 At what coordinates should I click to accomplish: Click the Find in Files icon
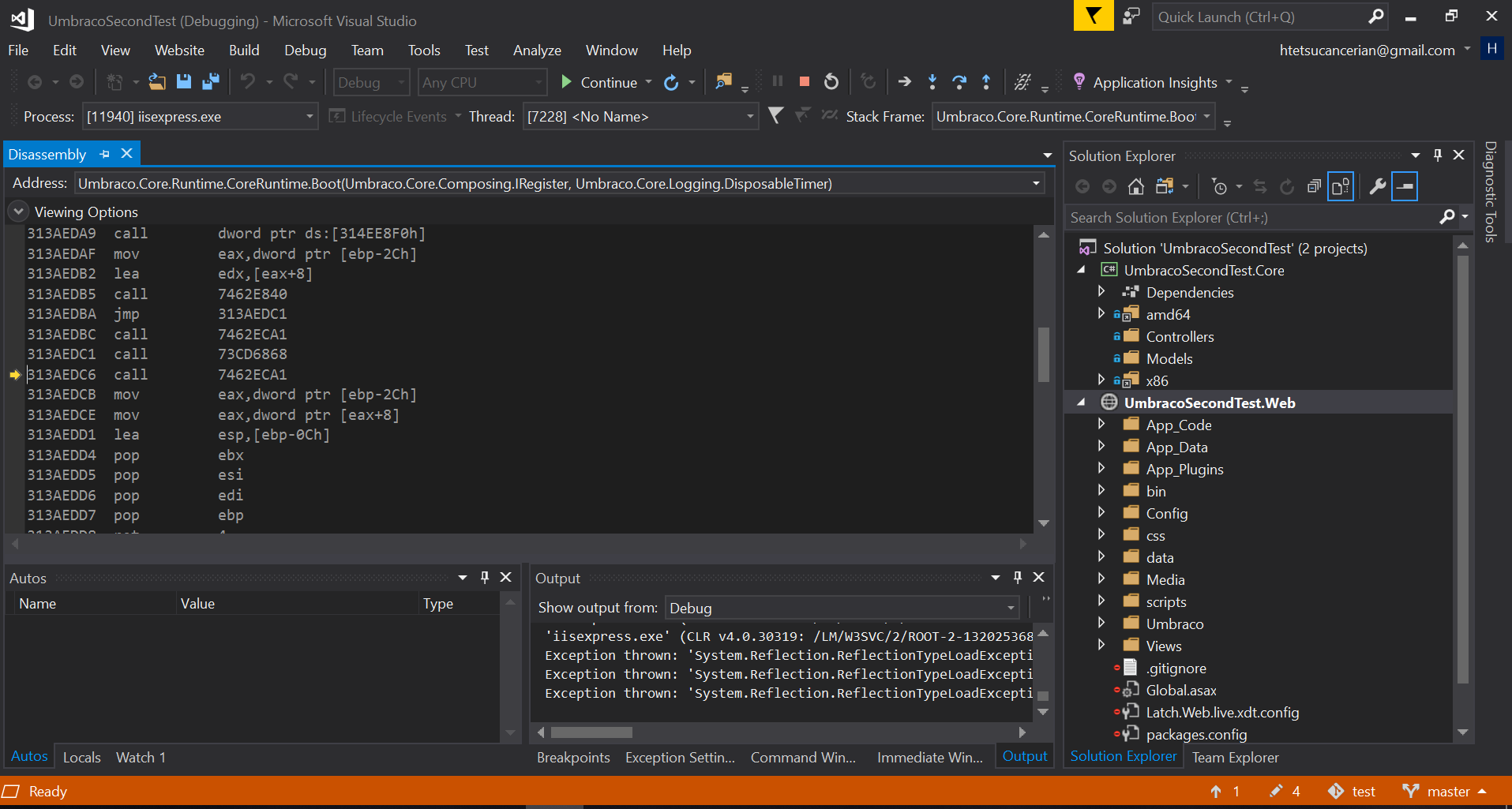pyautogui.click(x=723, y=82)
